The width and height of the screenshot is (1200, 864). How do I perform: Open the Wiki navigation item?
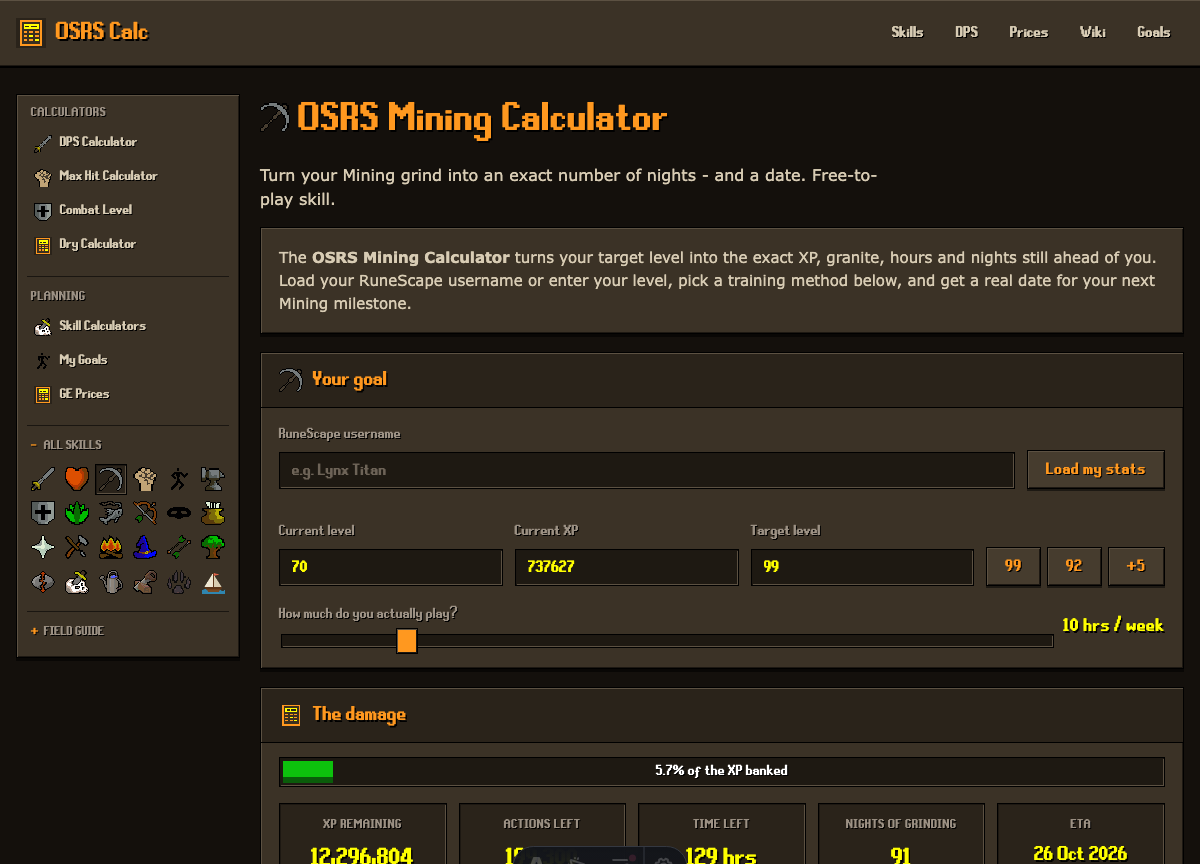[1092, 32]
